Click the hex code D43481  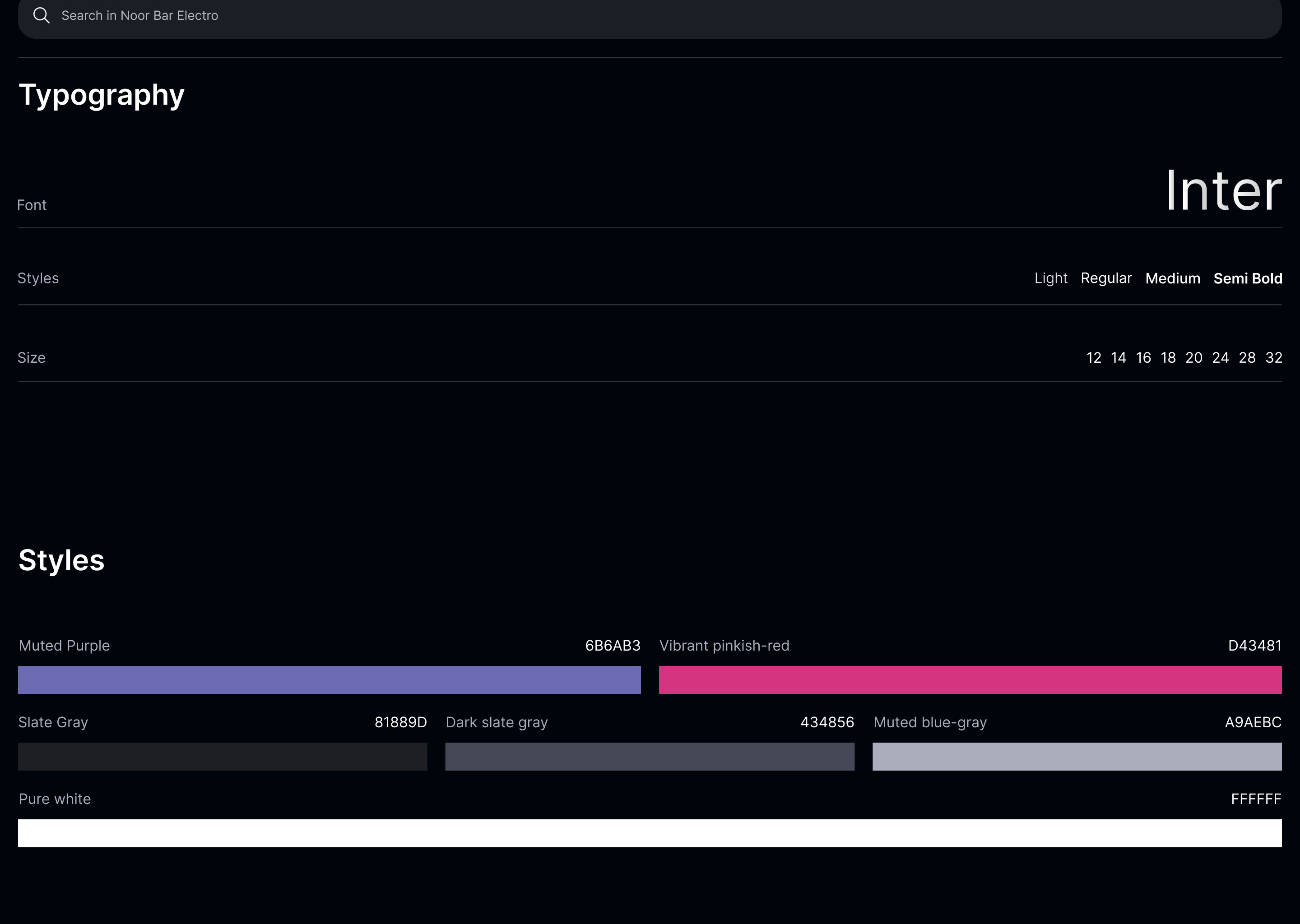1254,646
